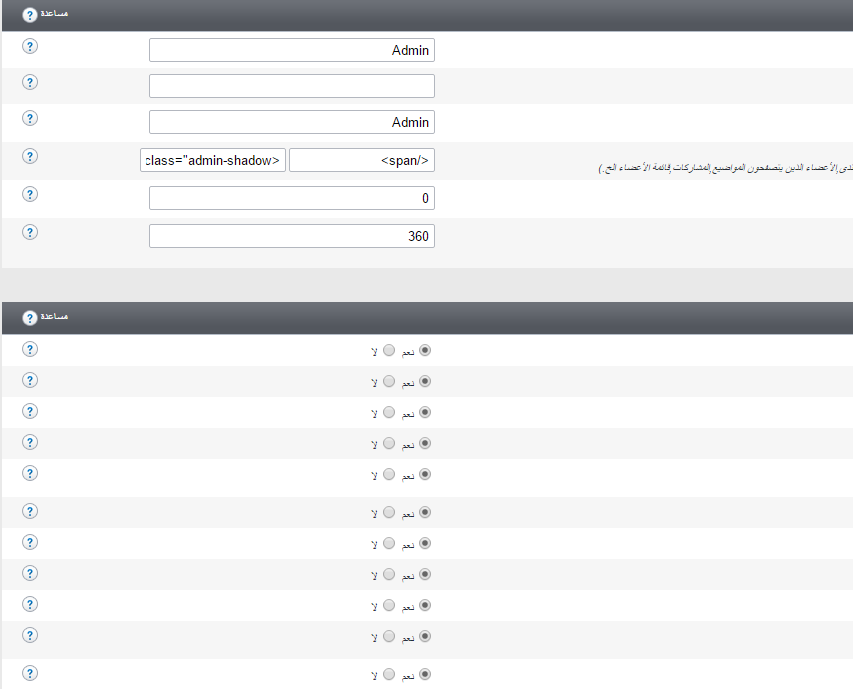Image resolution: width=853 pixels, height=689 pixels.
Task: Select لا in the last yes/no row
Action: 389,674
